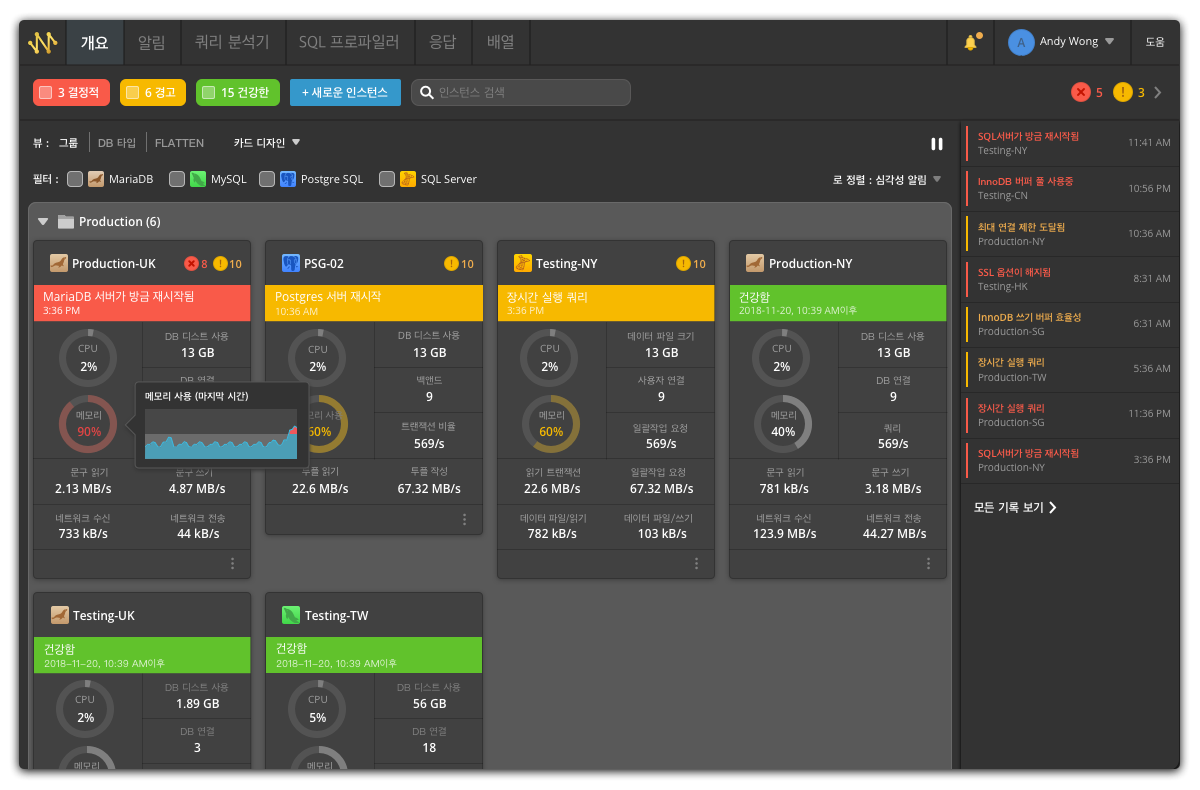Viewport: 1200px width, 790px height.
Task: Click Andy Wong's avatar icon
Action: point(1021,42)
